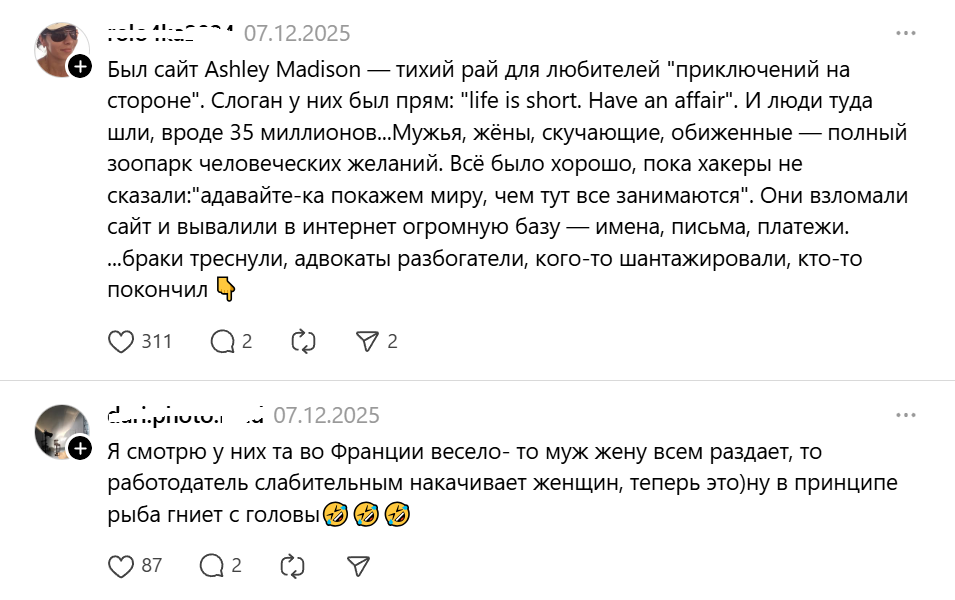The image size is (955, 600).
Task: Open replies using the comment bubble on the first post
Action: 221,342
